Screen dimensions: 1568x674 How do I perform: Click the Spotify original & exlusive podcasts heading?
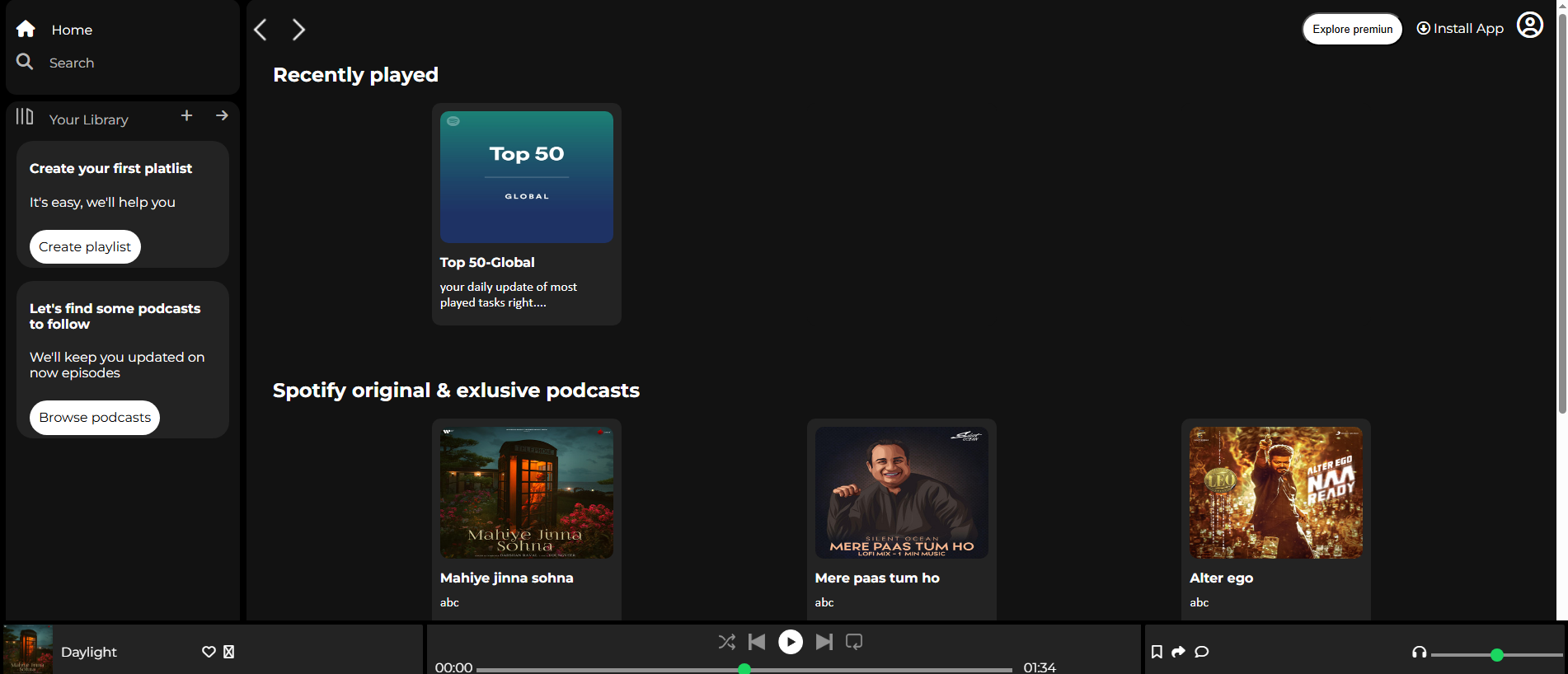coord(456,391)
